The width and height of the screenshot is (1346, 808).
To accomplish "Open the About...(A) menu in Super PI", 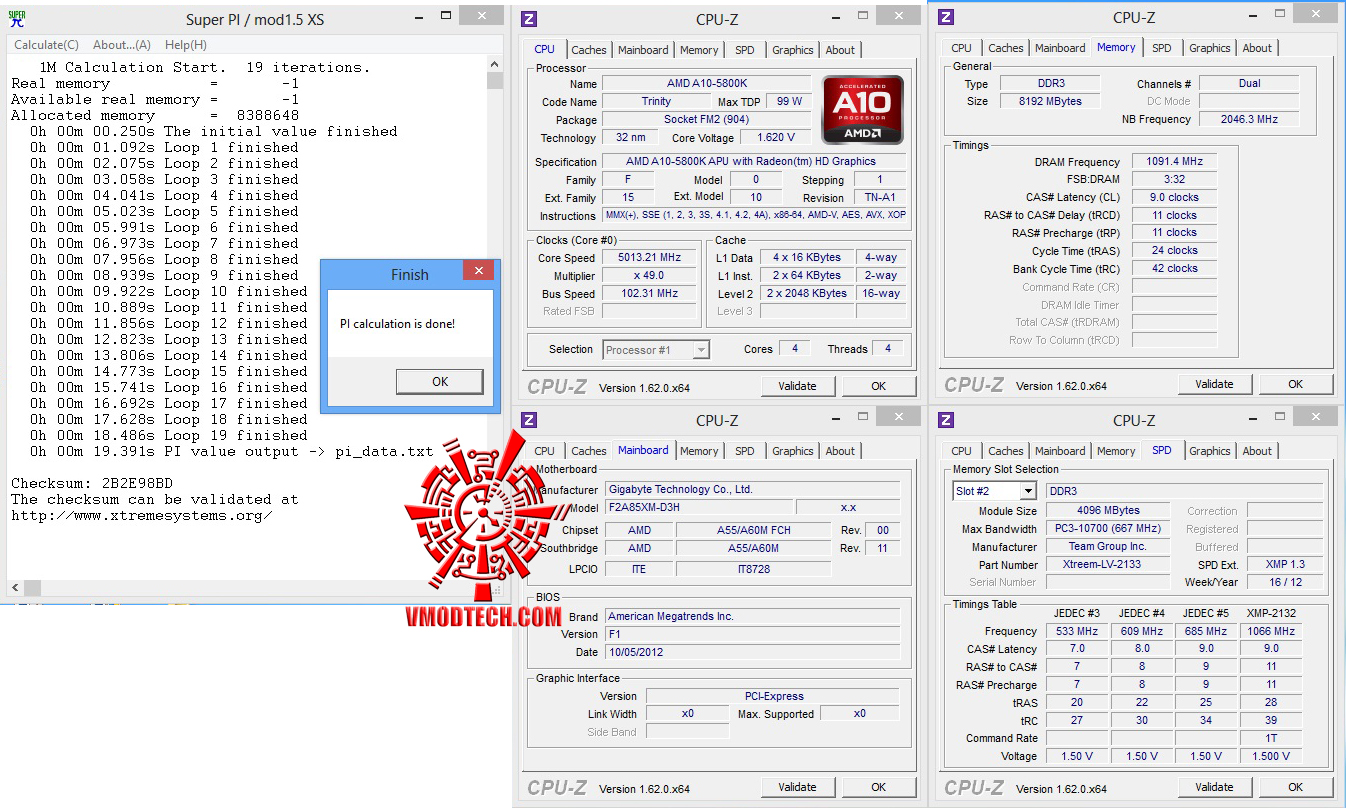I will click(x=122, y=45).
